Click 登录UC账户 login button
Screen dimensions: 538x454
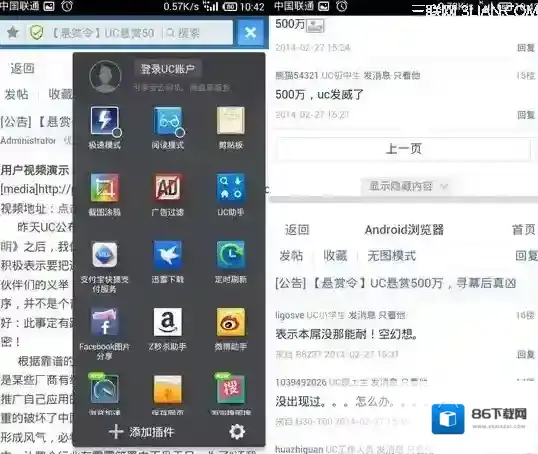click(167, 69)
